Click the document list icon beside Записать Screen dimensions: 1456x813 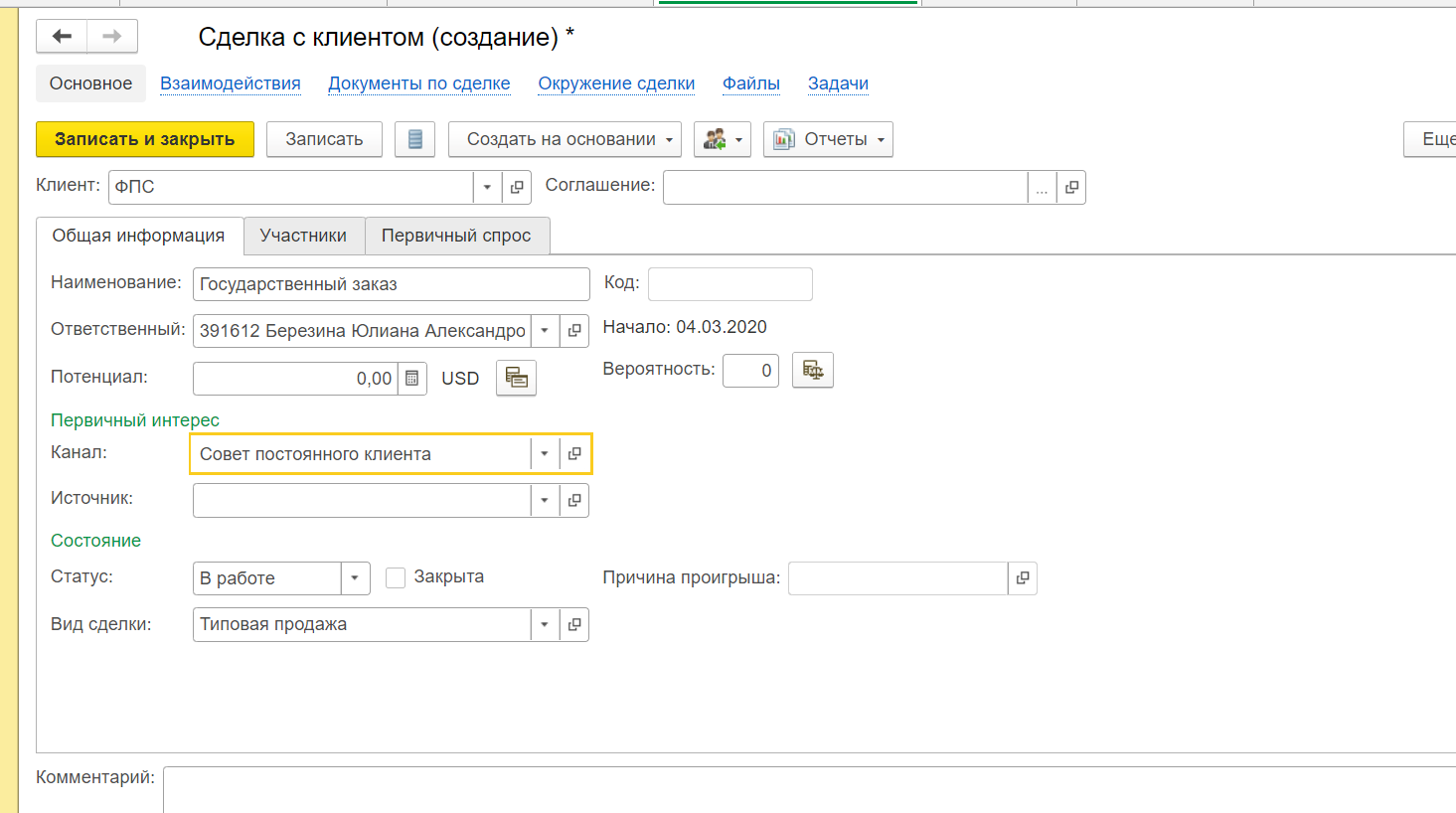pos(414,139)
